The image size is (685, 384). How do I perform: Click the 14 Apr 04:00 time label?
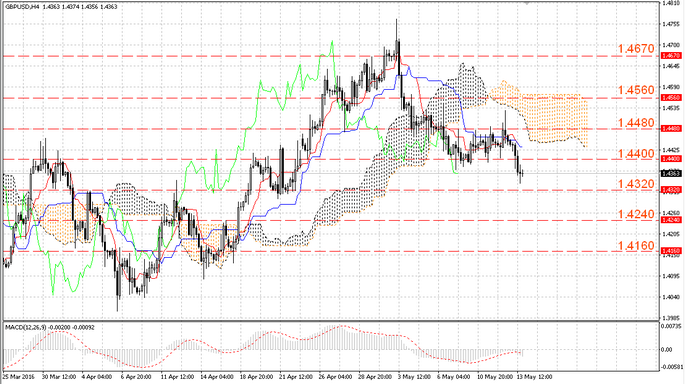217,377
